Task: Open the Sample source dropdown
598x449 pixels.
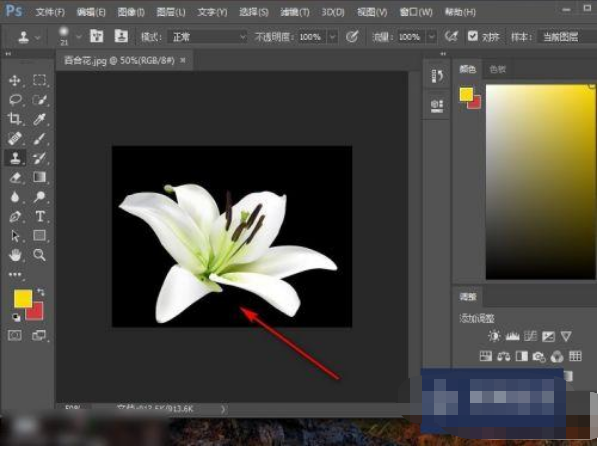Action: point(566,37)
